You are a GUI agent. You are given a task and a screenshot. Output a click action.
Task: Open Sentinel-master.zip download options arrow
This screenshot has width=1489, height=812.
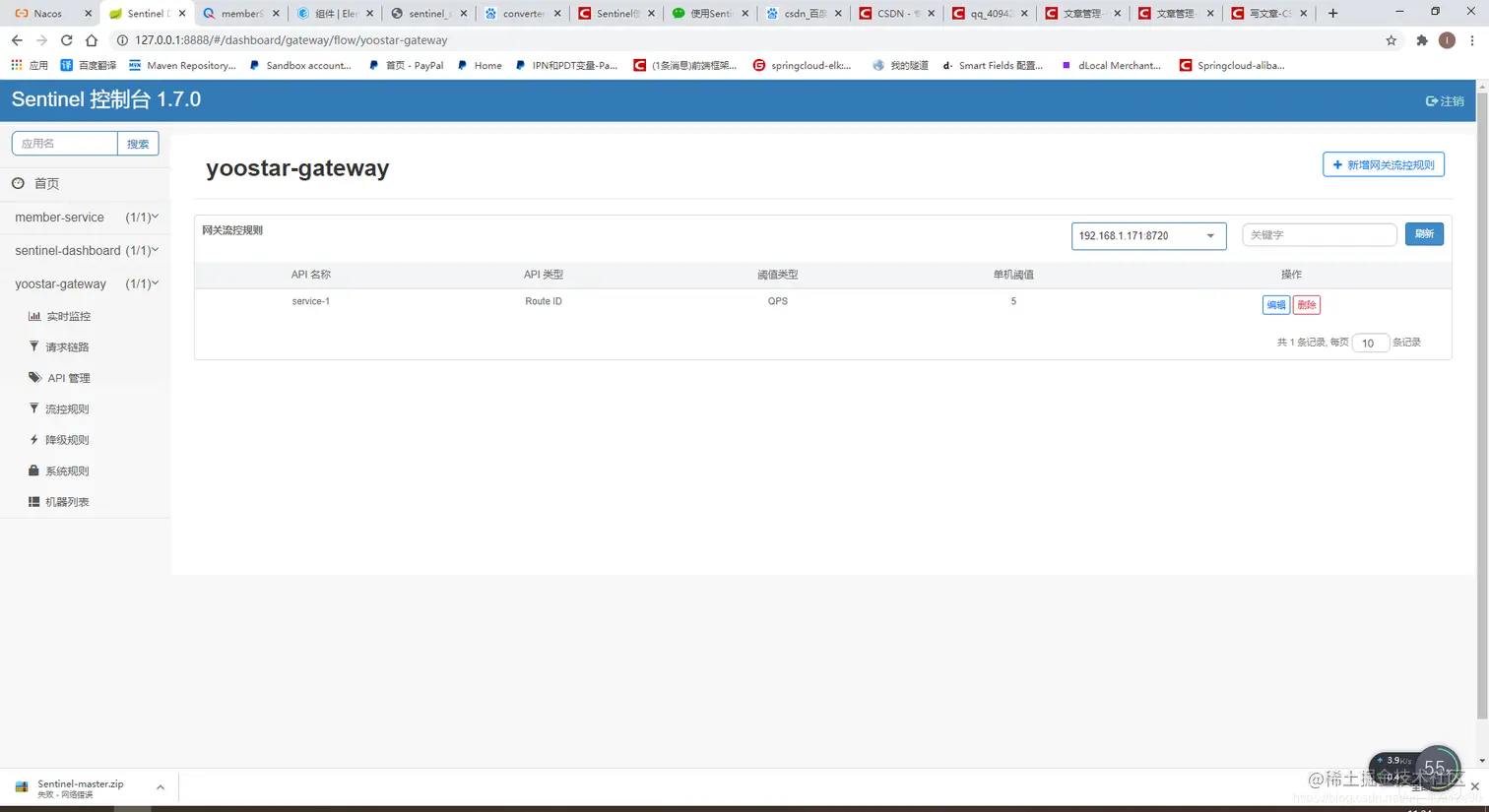coord(160,787)
